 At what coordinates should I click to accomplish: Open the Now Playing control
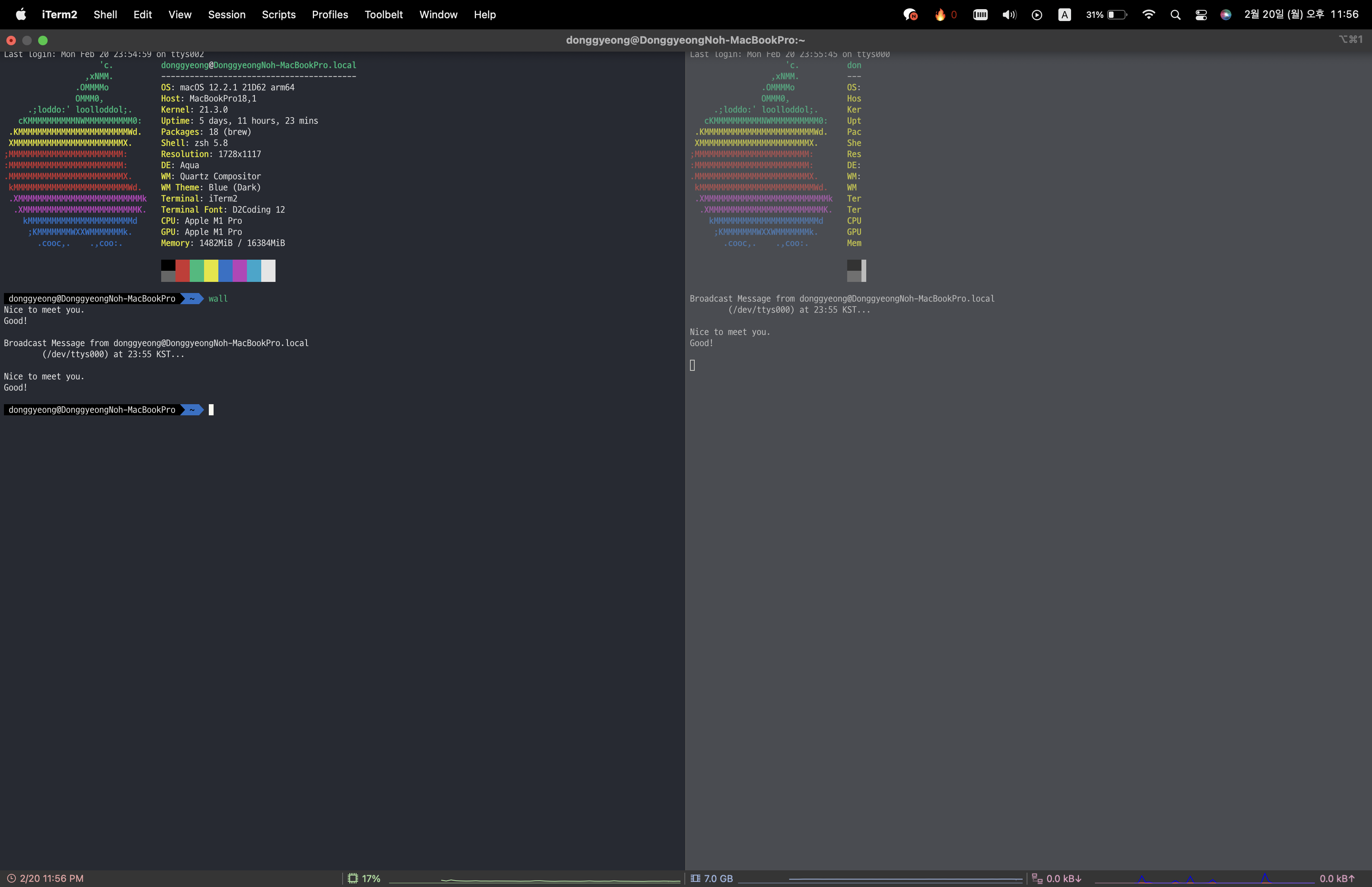pos(1037,14)
